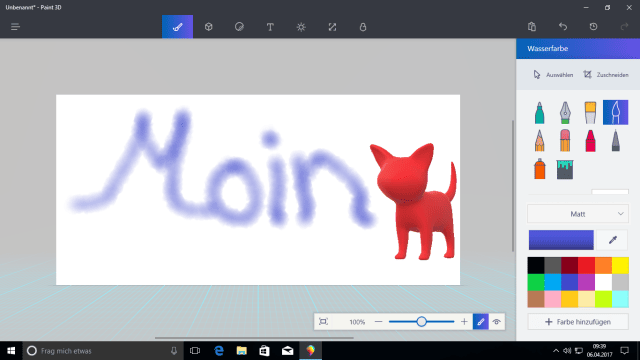Toggle the 2D edit pencil mode
Image resolution: width=640 pixels, height=360 pixels.
(x=481, y=322)
